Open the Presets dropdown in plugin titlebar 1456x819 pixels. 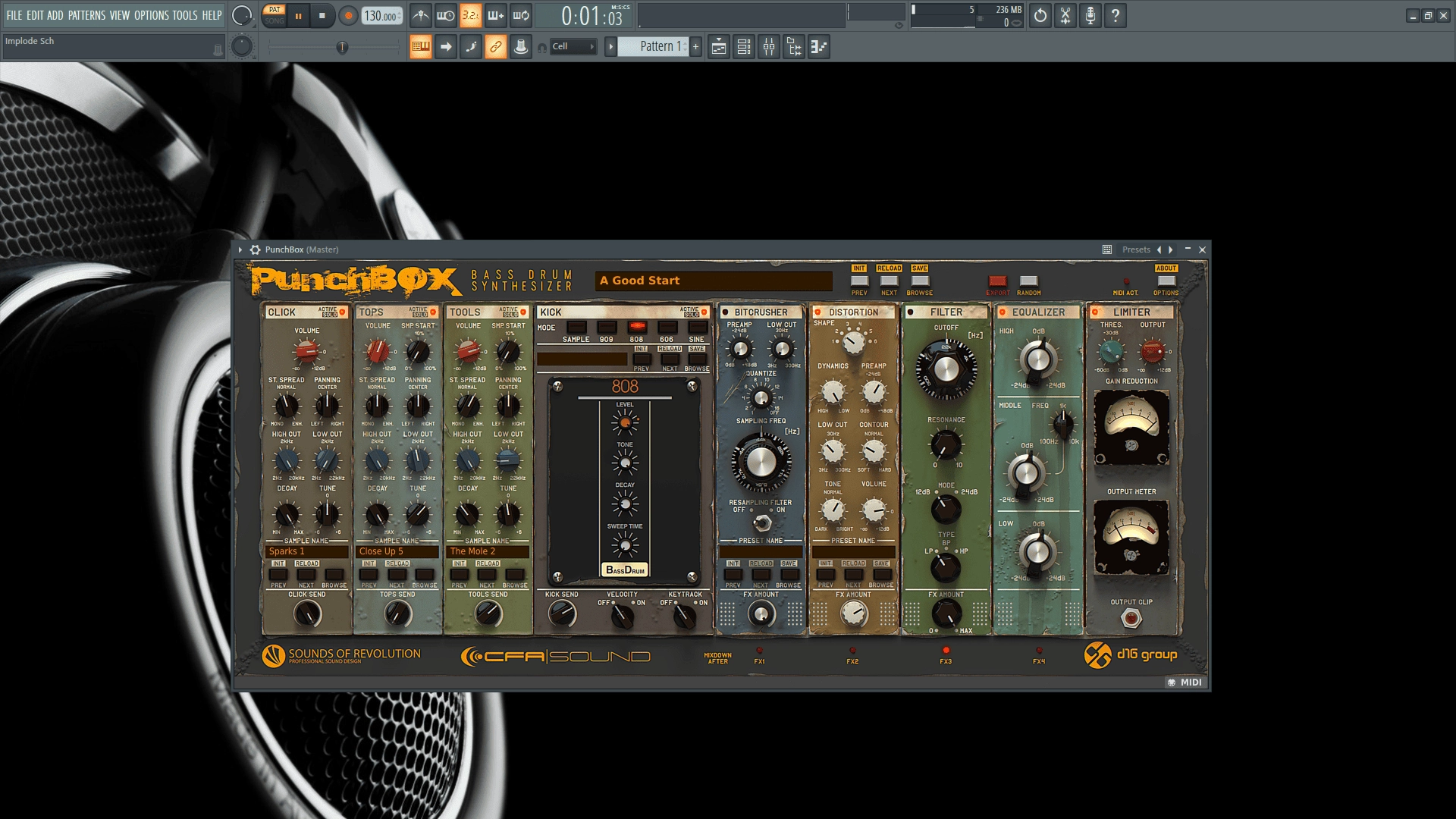click(x=1136, y=249)
